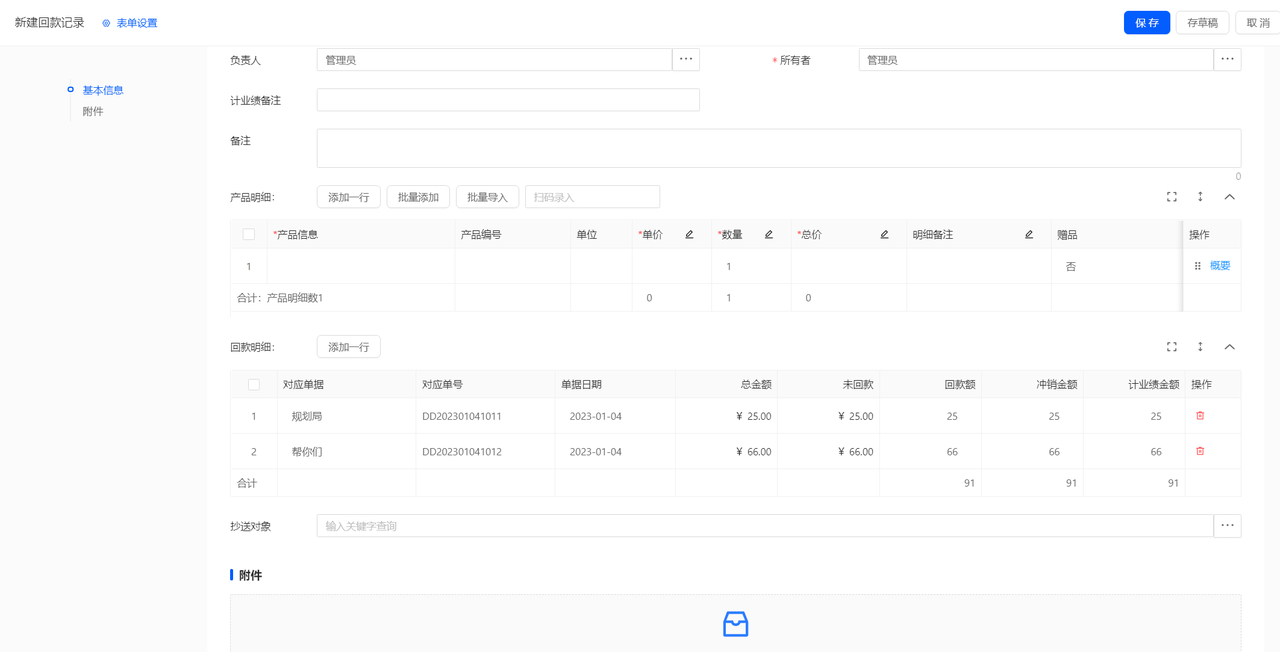Click product row 1 产品信息 cell
The image size is (1280, 652).
[361, 266]
